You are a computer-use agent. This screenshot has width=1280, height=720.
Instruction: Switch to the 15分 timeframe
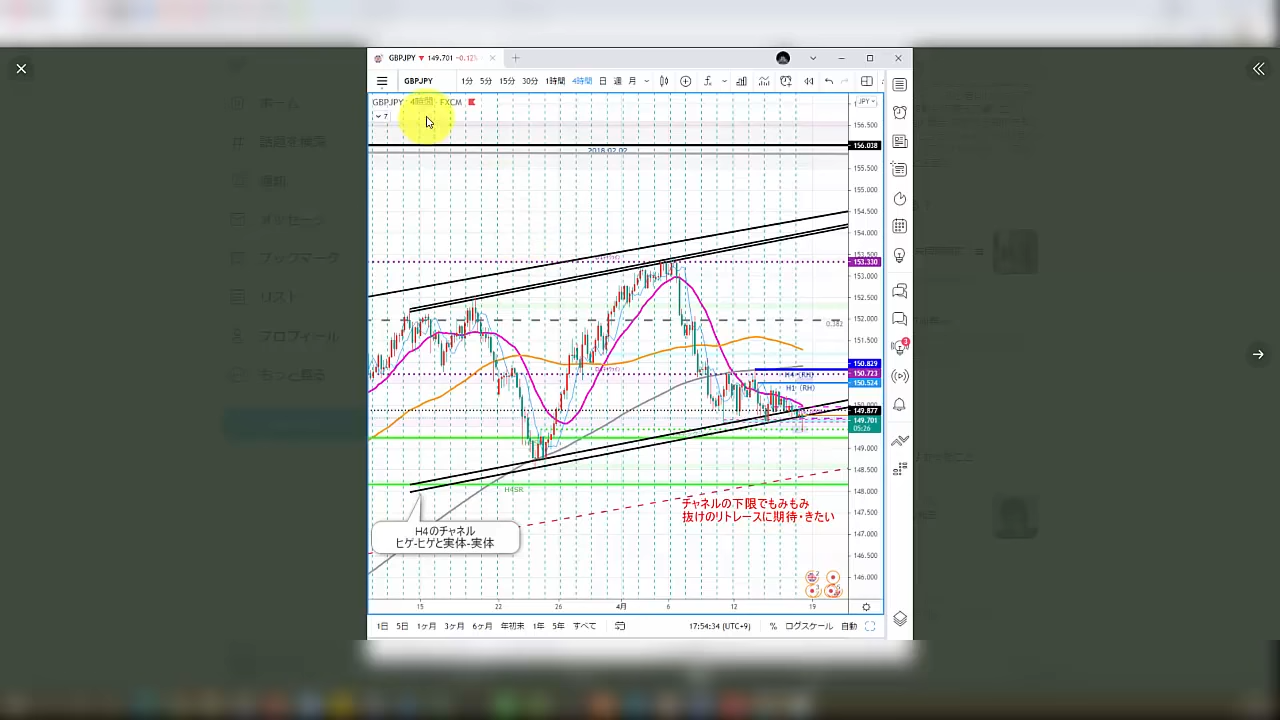(507, 81)
